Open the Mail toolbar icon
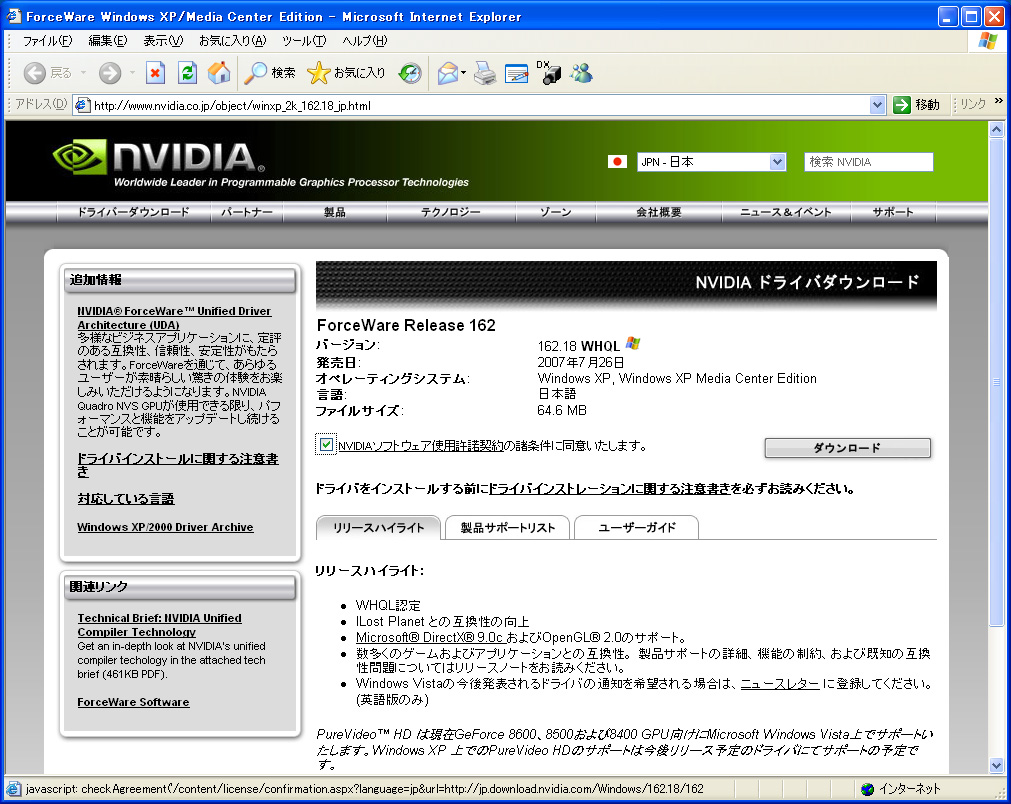This screenshot has height=804, width=1011. coord(447,74)
